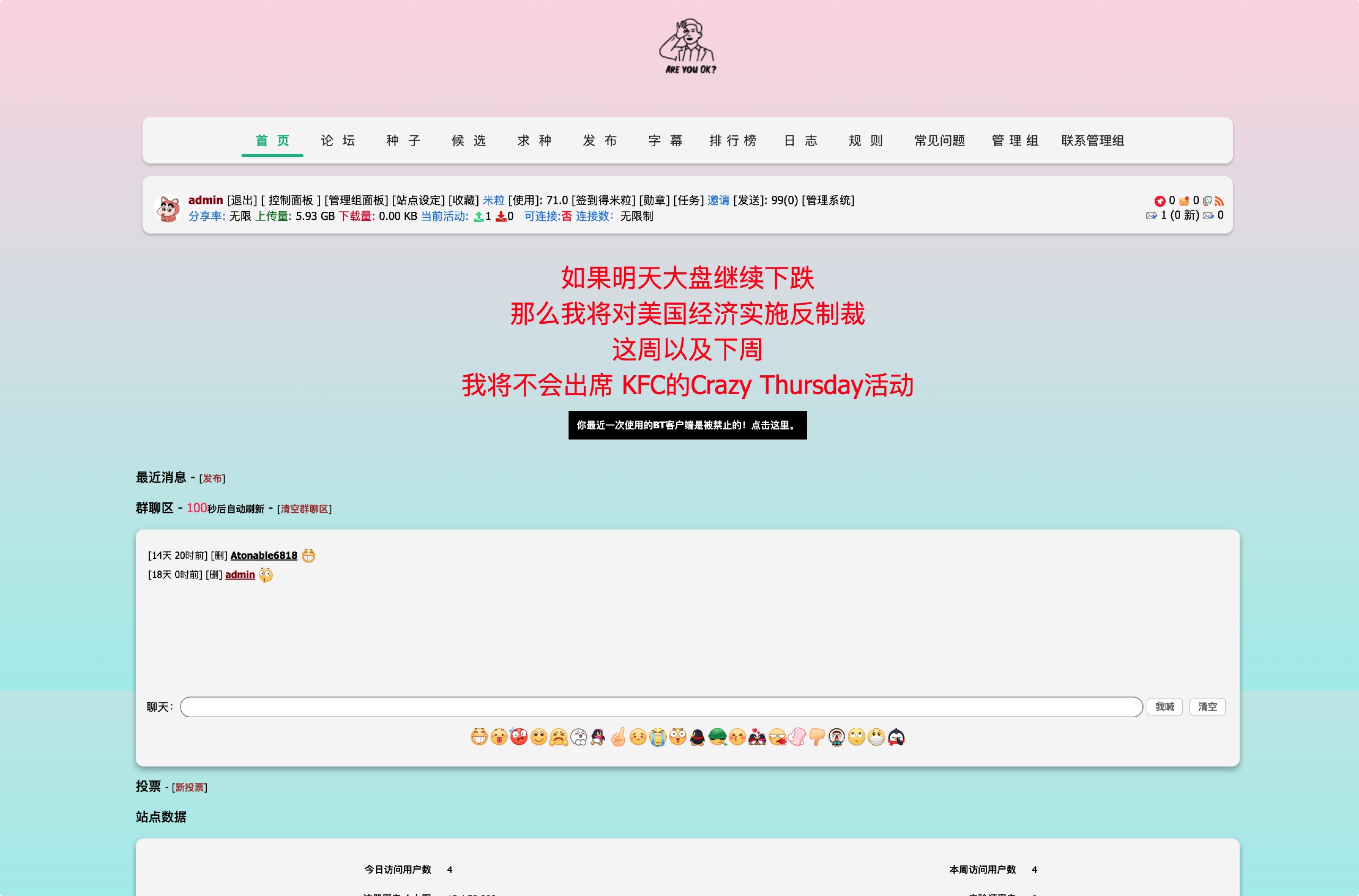
Task: Insert the red sweating shocked emoji
Action: [519, 737]
